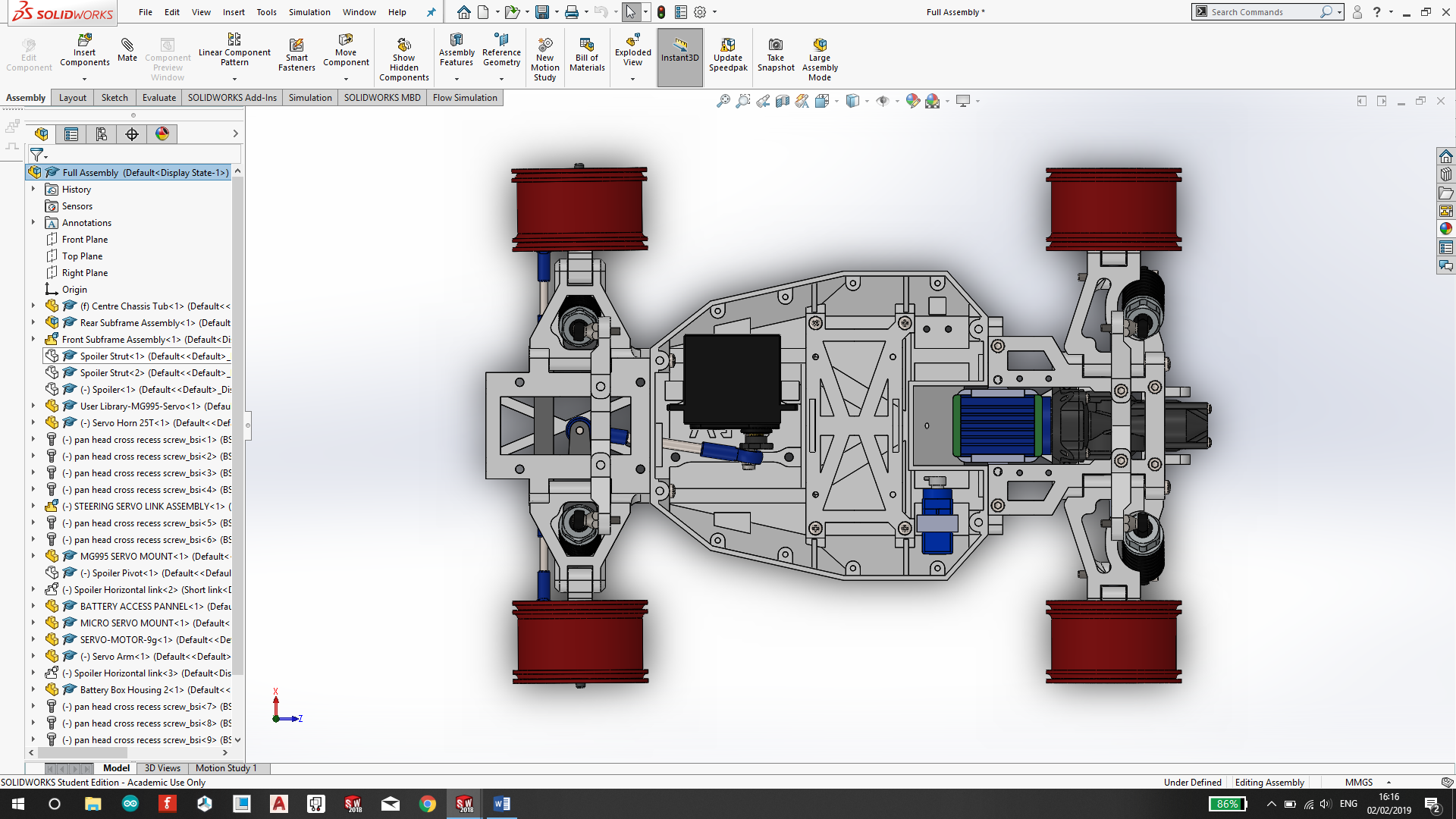Switch to the 3D Views tab
The width and height of the screenshot is (1456, 819).
(x=162, y=768)
